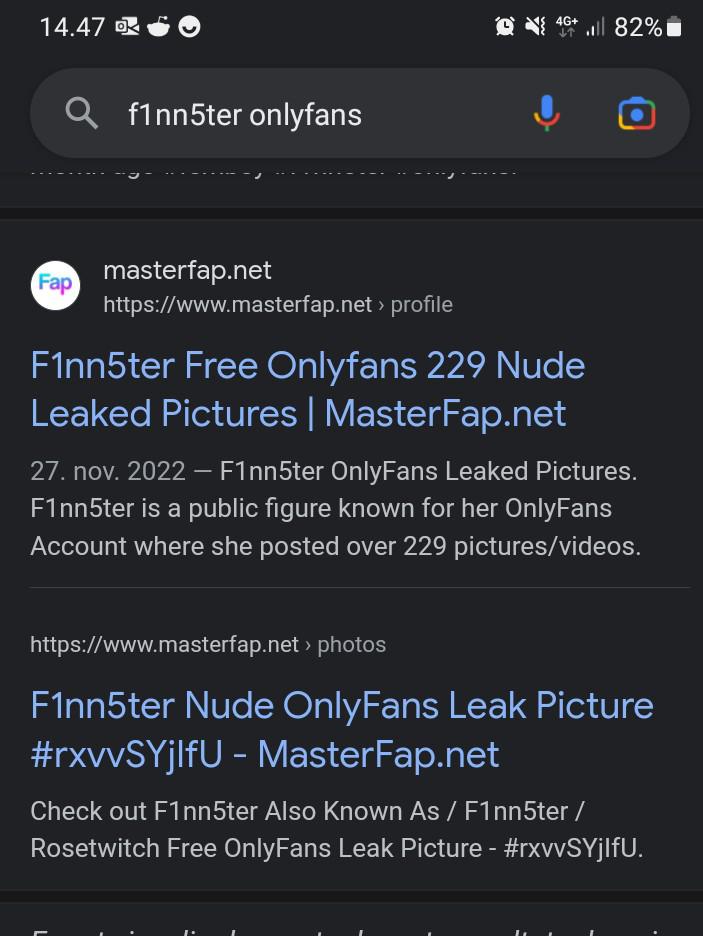Open Google Lens camera search
Image resolution: width=703 pixels, height=936 pixels.
[637, 113]
